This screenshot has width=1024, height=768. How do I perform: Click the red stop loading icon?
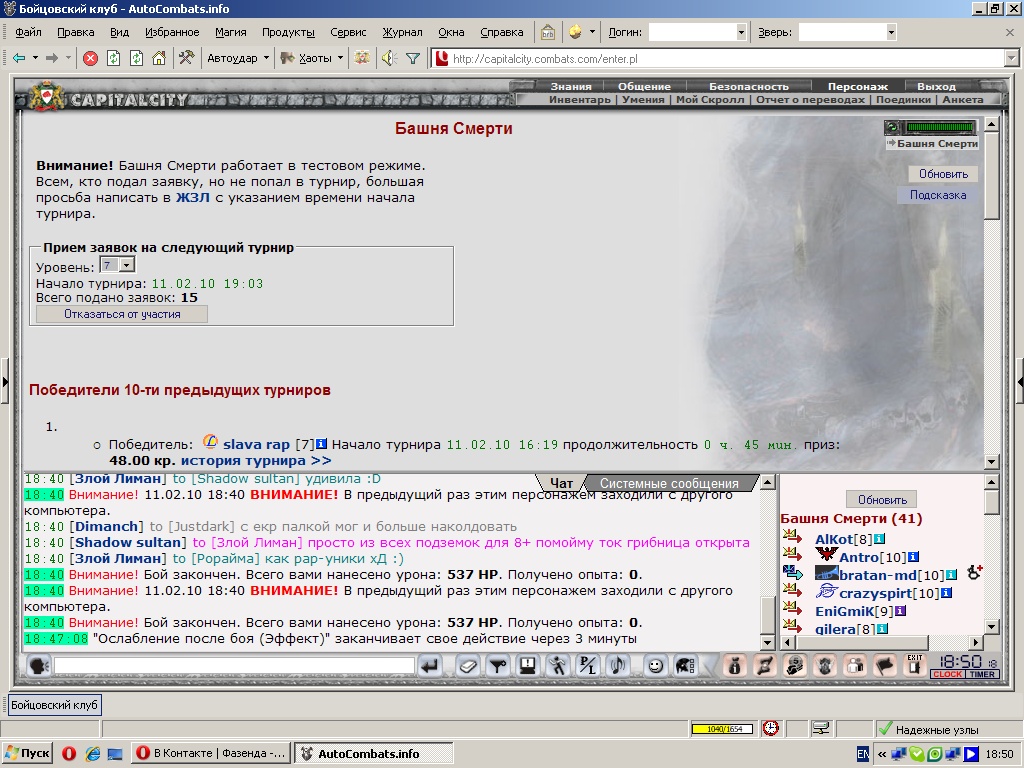[x=91, y=58]
